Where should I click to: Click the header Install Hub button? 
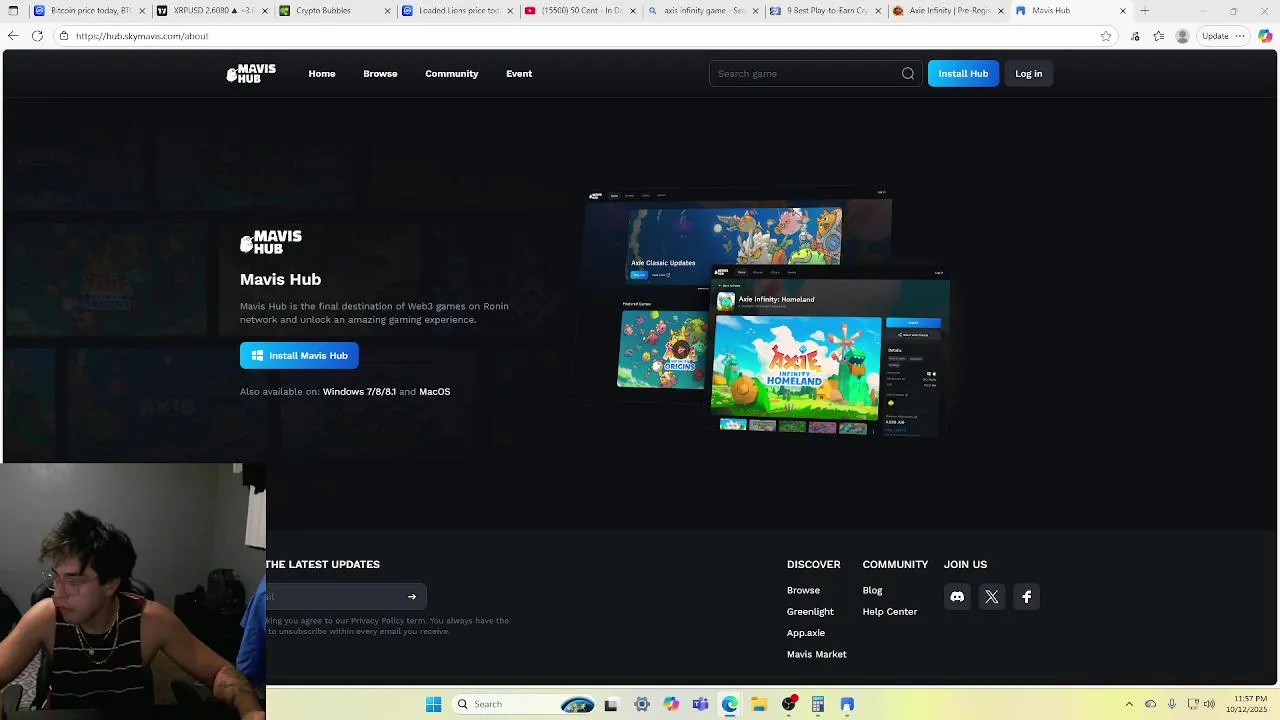(x=963, y=73)
